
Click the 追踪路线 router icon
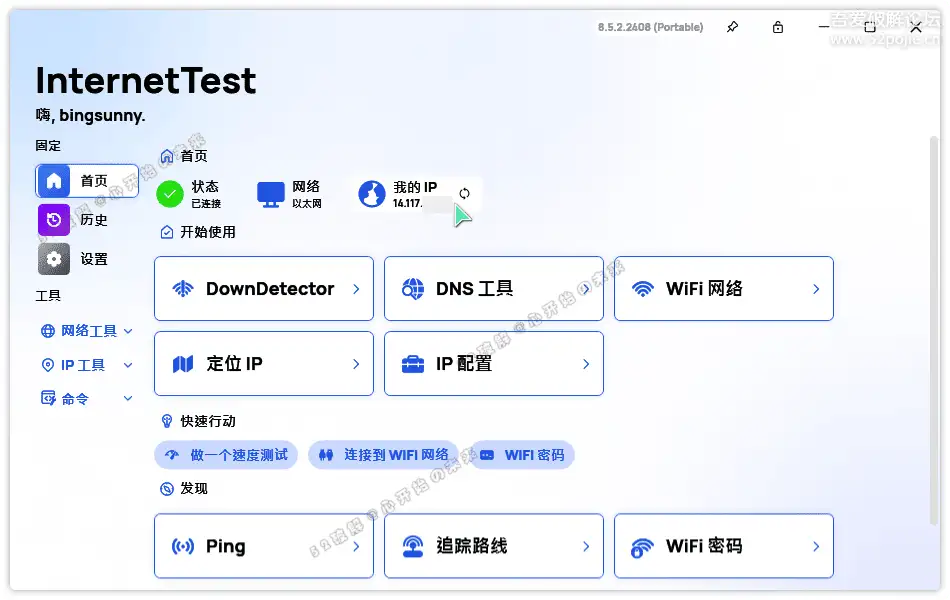click(x=413, y=546)
